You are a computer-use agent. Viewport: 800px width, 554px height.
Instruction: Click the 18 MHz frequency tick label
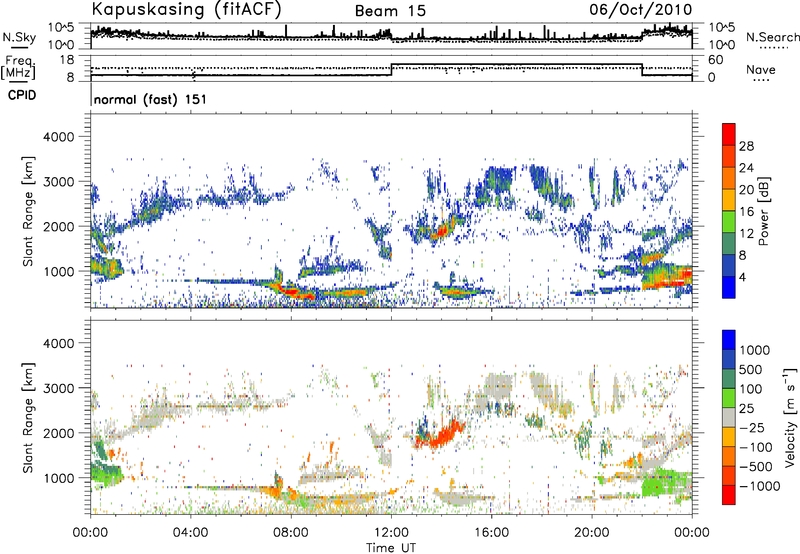(66, 60)
